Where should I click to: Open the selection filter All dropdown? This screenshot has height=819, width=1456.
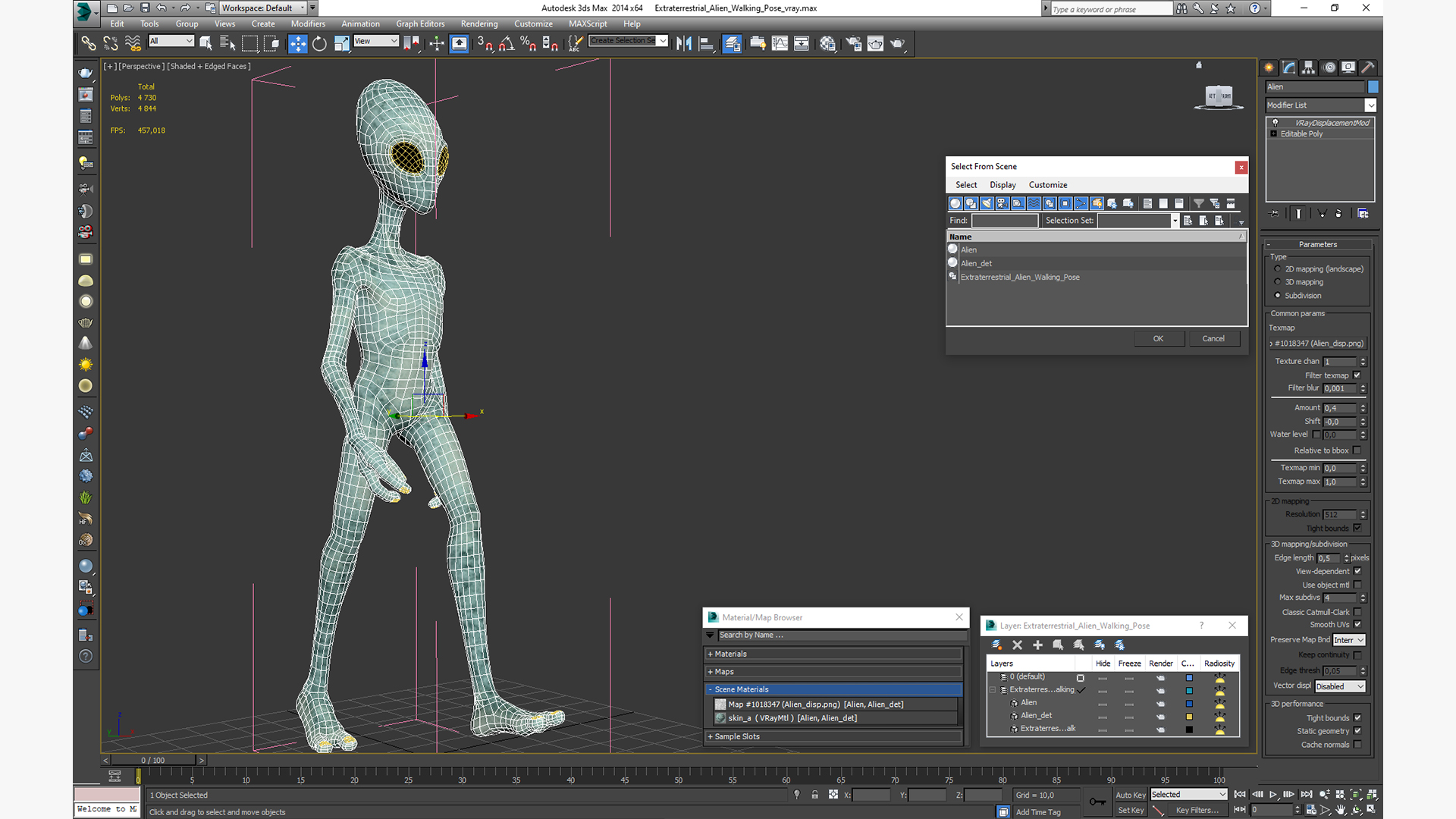tap(171, 41)
